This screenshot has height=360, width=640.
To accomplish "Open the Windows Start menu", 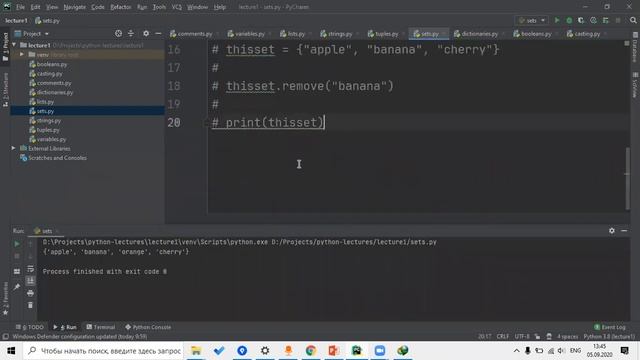I will [x=11, y=351].
